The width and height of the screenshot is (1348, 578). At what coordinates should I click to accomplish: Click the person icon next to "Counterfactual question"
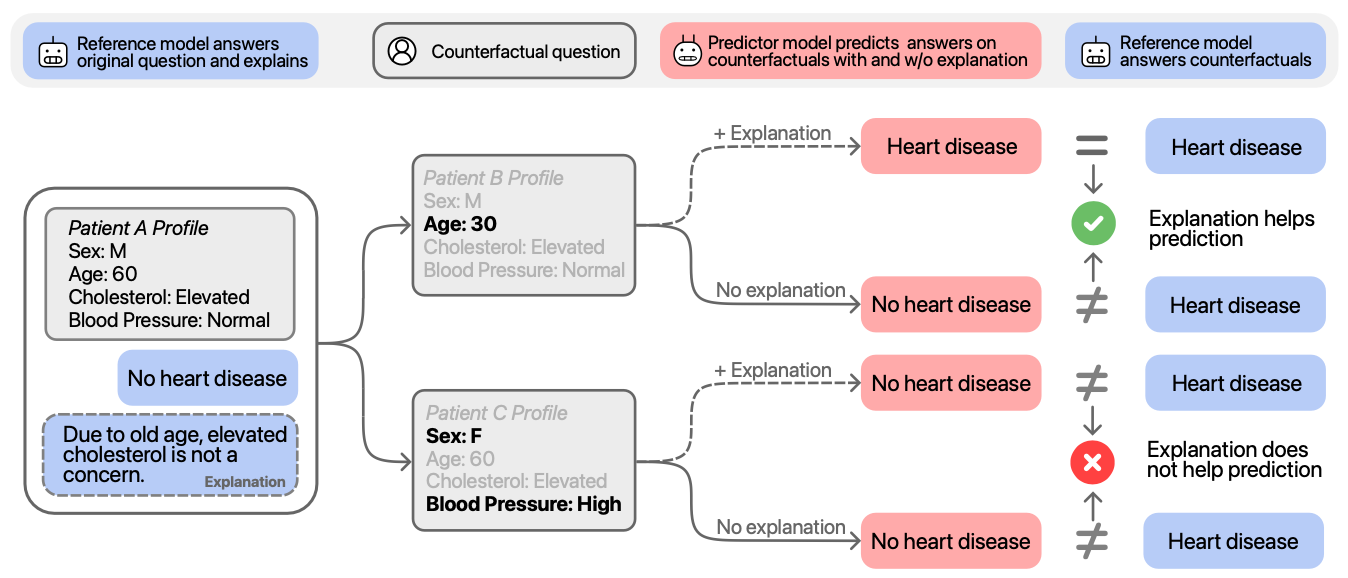(402, 52)
